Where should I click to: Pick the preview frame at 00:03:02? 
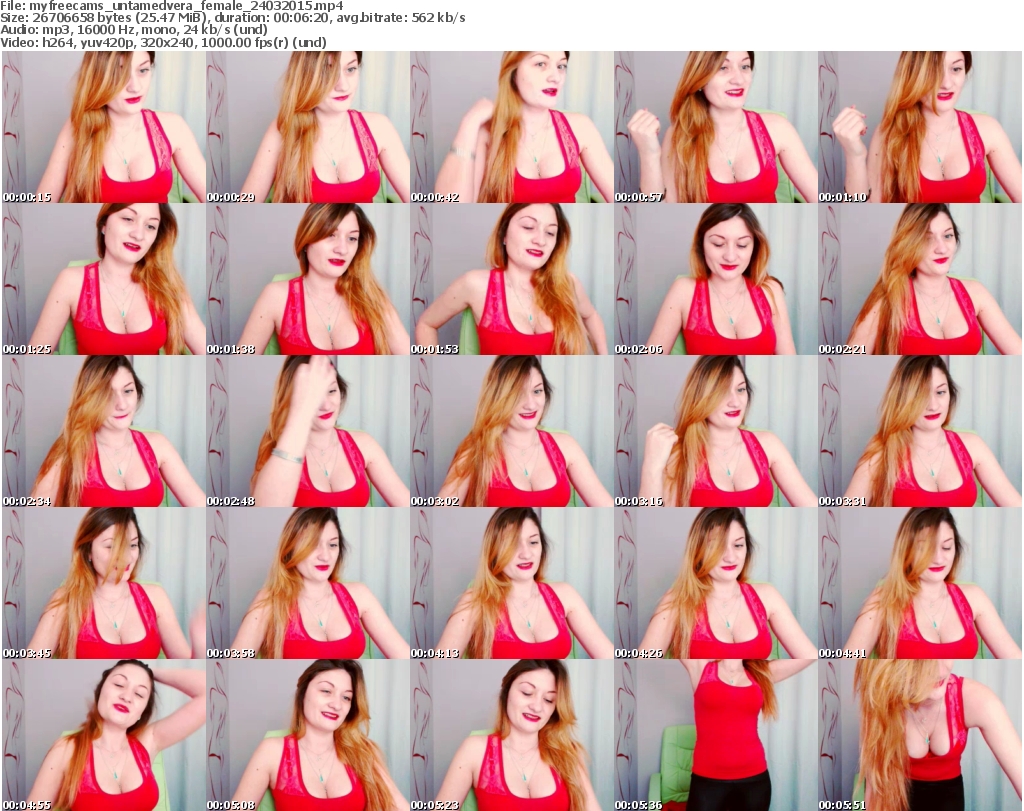coord(511,432)
